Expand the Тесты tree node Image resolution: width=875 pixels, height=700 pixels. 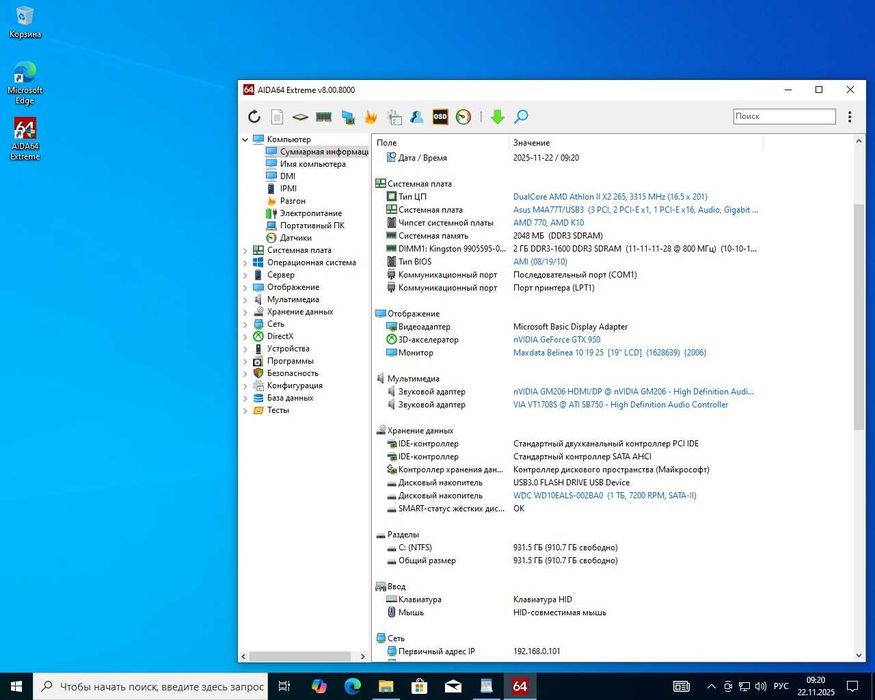coord(245,410)
